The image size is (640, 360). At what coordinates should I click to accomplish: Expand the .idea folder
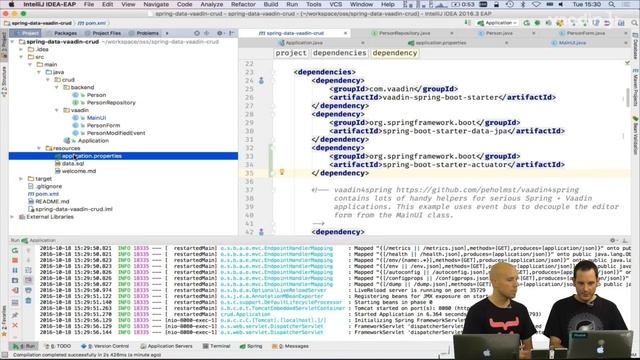click(x=21, y=49)
